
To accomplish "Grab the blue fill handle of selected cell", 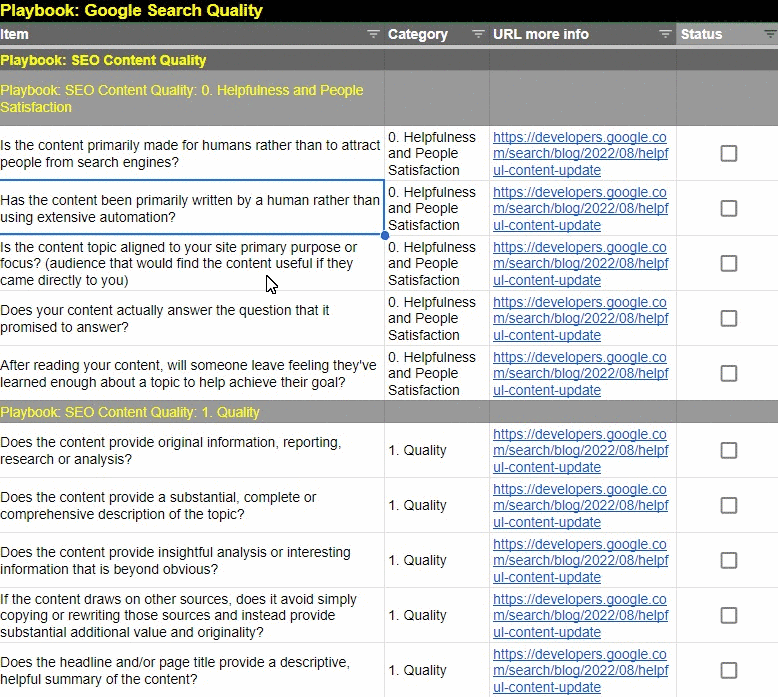I will click(x=385, y=235).
